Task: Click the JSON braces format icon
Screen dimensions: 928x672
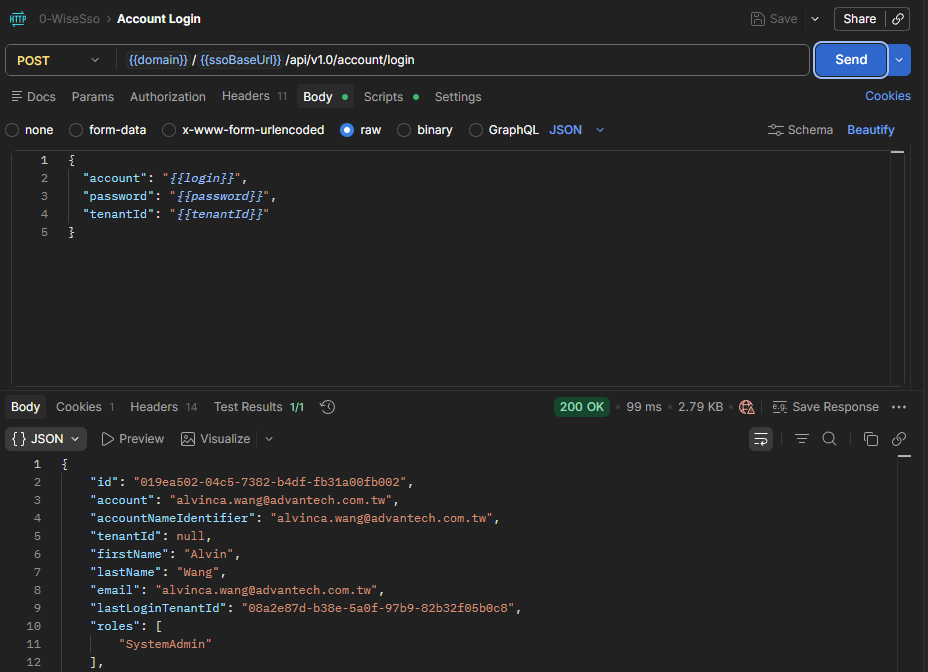Action: tap(19, 439)
